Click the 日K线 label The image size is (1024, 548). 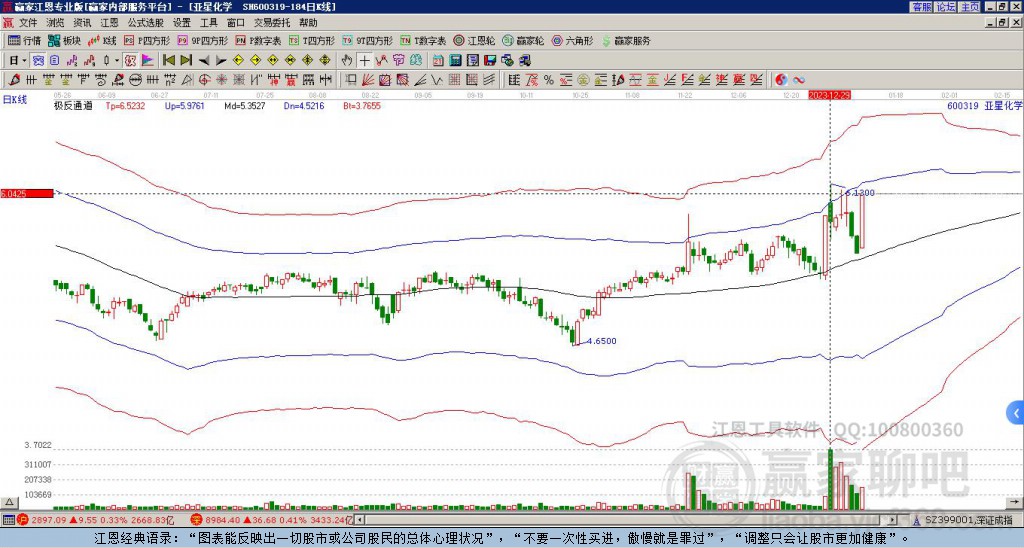[x=15, y=100]
